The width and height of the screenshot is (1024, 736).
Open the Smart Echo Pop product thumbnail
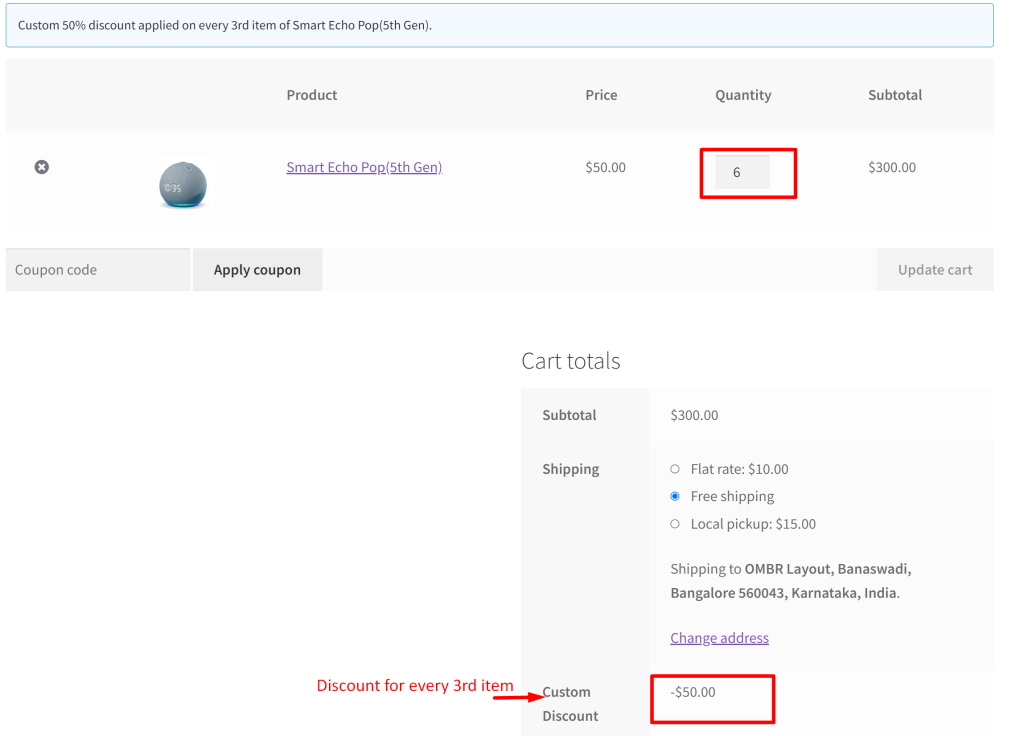pyautogui.click(x=183, y=183)
